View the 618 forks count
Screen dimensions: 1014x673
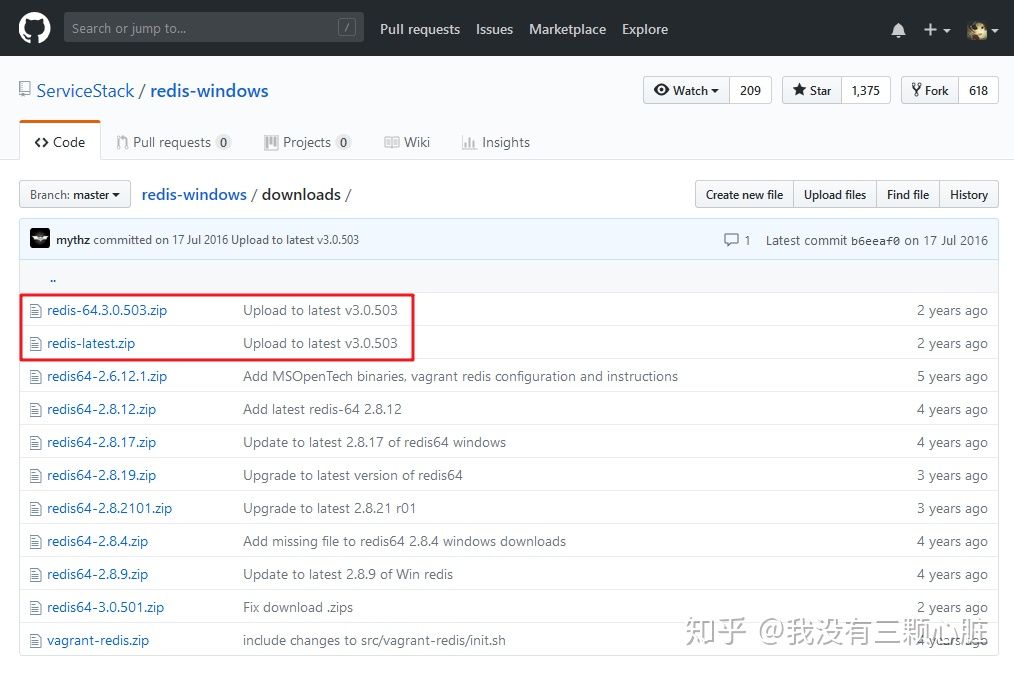click(978, 91)
